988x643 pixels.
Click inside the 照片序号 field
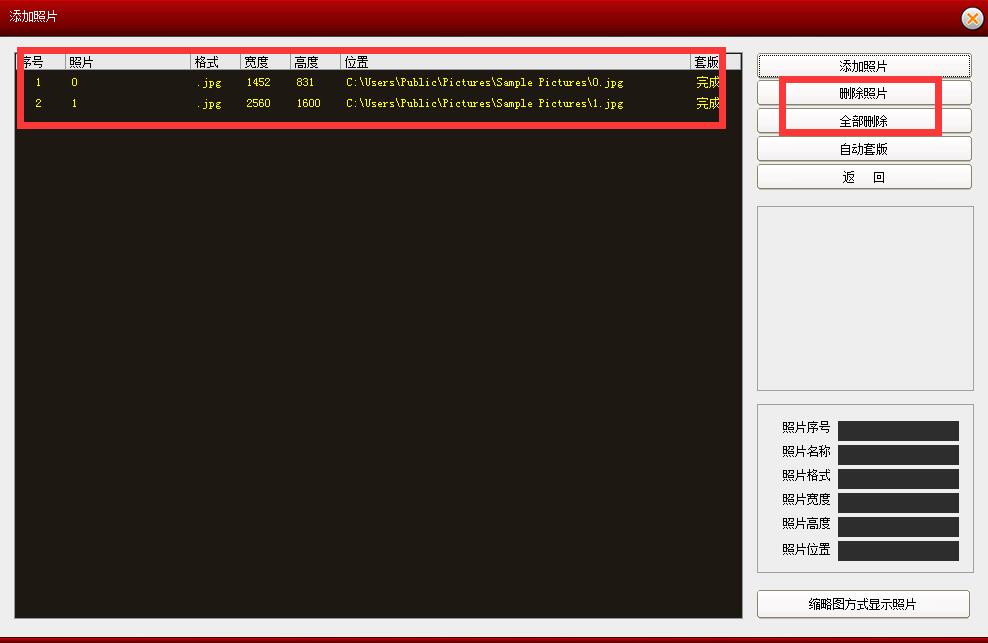pos(897,431)
